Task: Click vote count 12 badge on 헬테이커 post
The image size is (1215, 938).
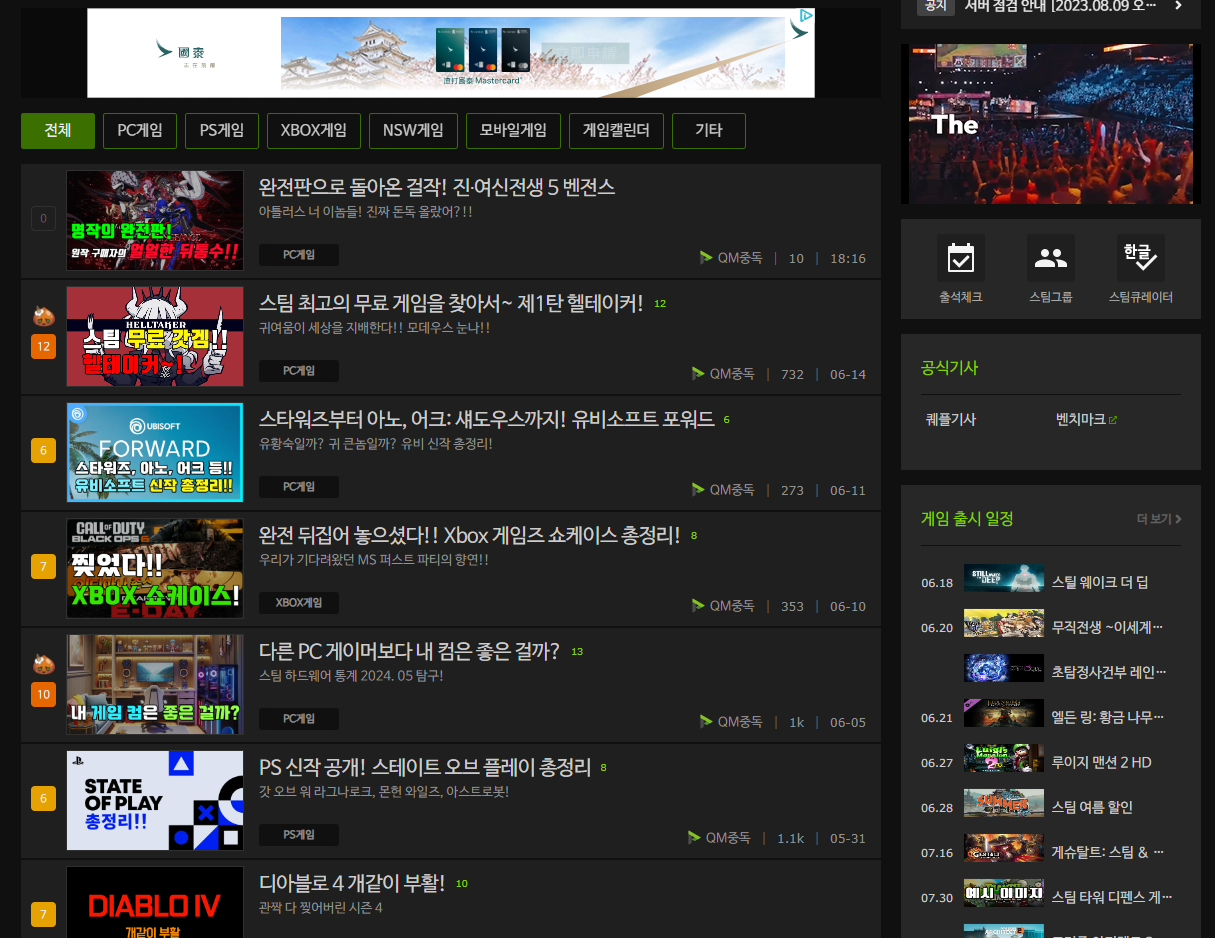Action: click(x=43, y=347)
